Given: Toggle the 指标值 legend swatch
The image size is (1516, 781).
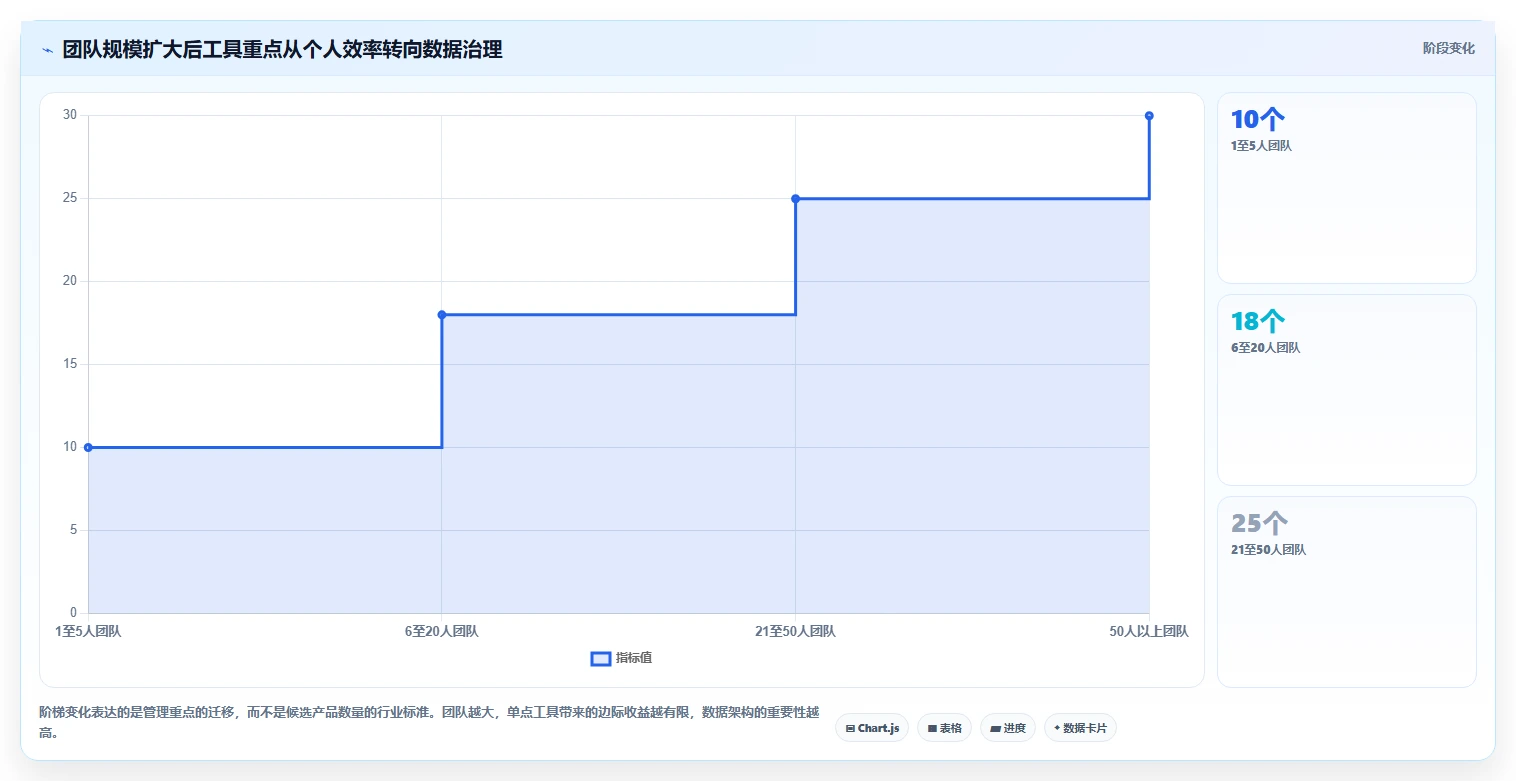Looking at the screenshot, I should (601, 658).
